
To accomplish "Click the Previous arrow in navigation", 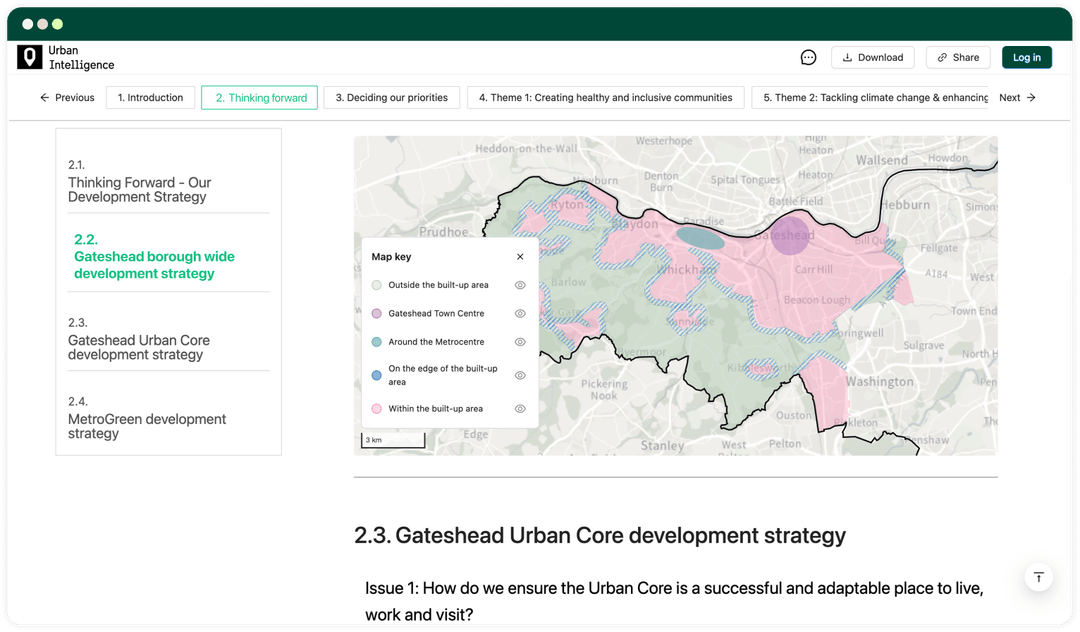I will 67,97.
